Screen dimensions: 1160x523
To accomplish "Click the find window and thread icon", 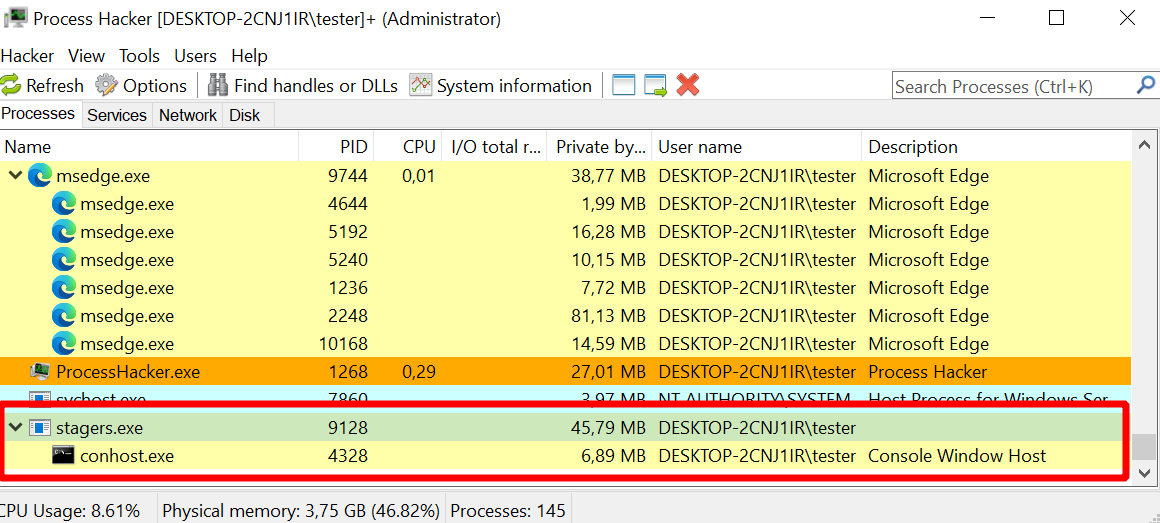I will point(655,86).
